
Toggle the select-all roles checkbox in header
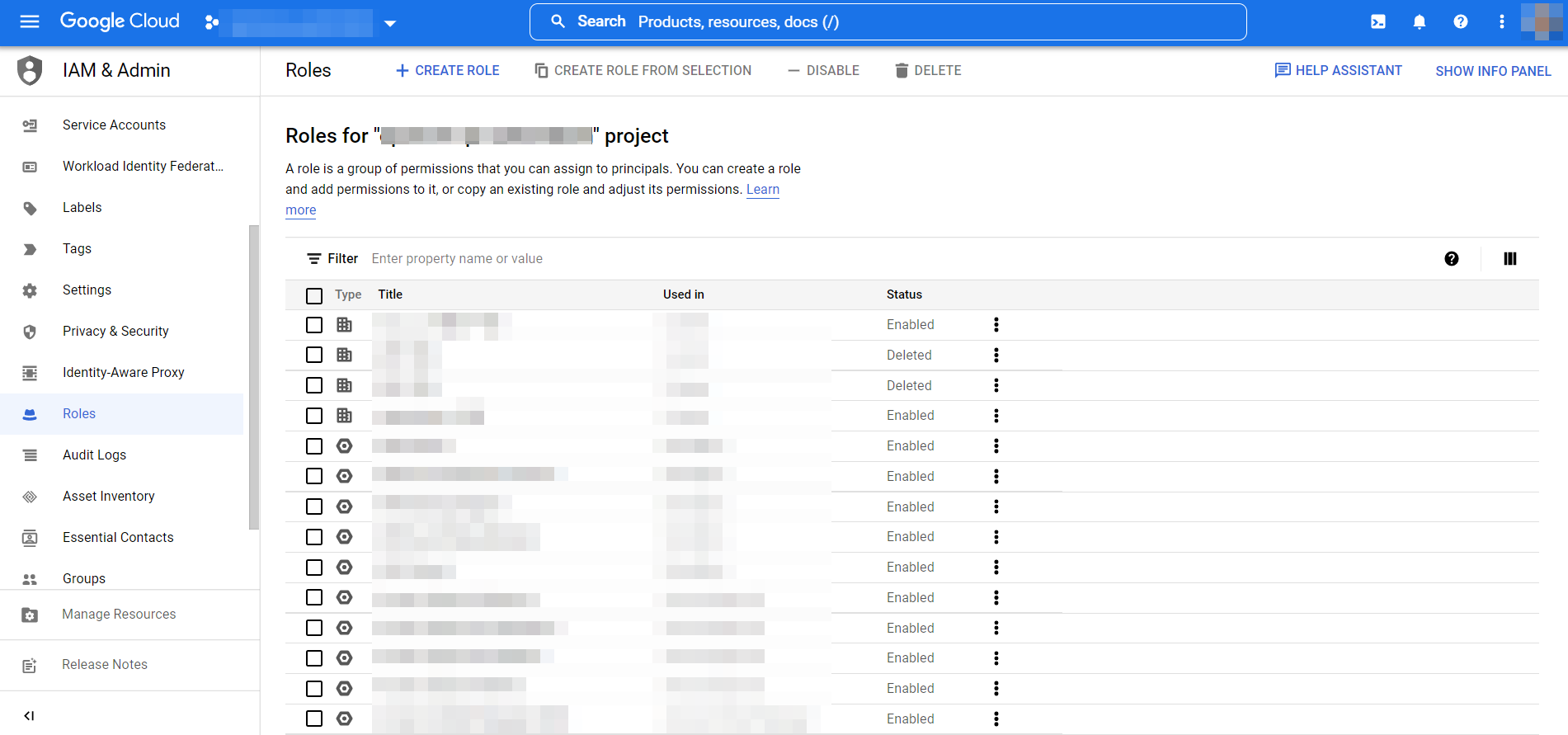314,295
